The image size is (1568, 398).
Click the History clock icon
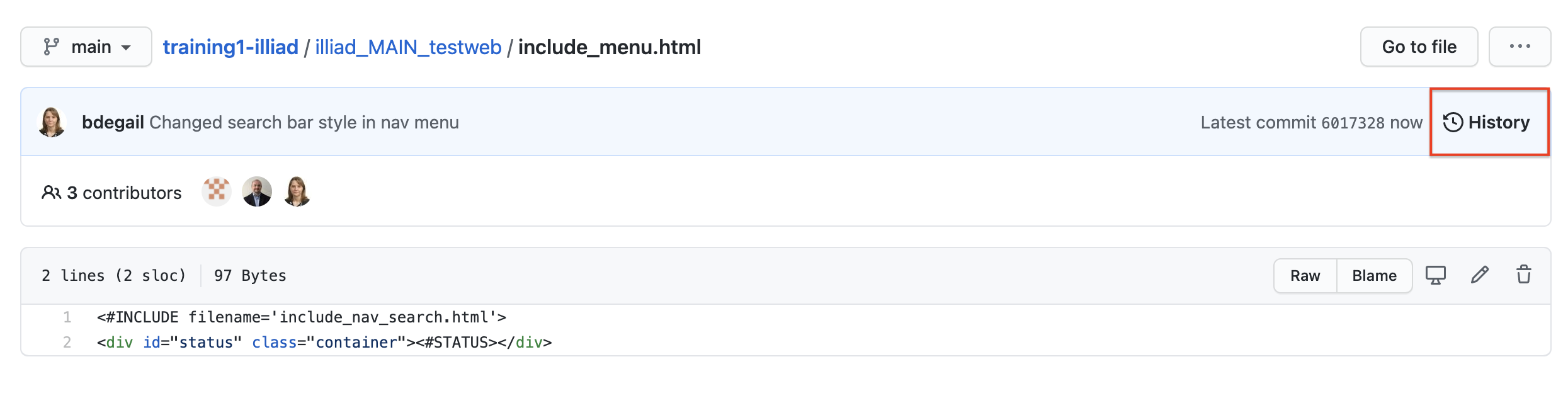point(1453,122)
